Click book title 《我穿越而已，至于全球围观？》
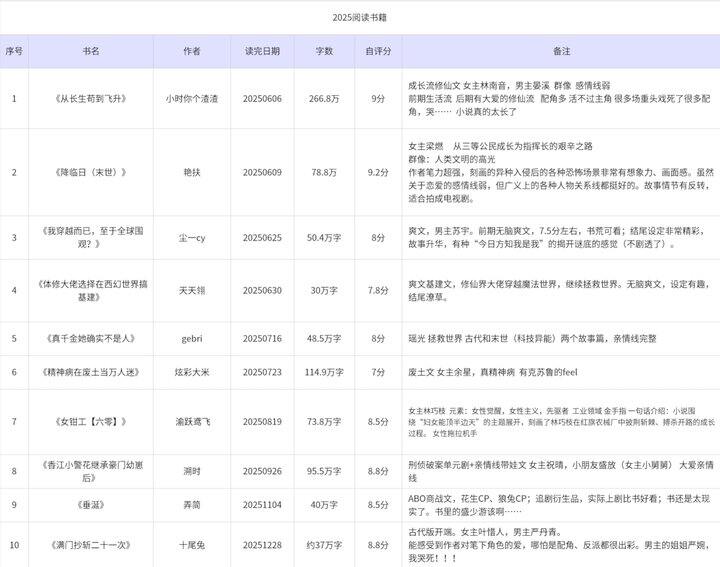The height and width of the screenshot is (567, 720). pos(91,237)
